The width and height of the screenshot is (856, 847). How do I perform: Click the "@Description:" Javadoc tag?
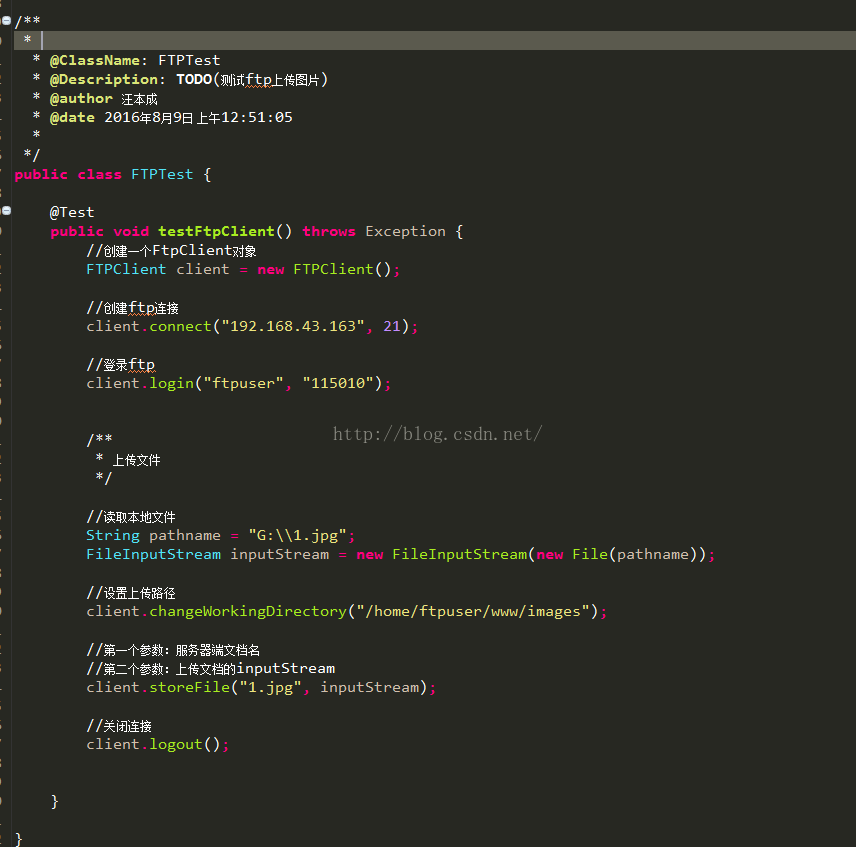[108, 80]
